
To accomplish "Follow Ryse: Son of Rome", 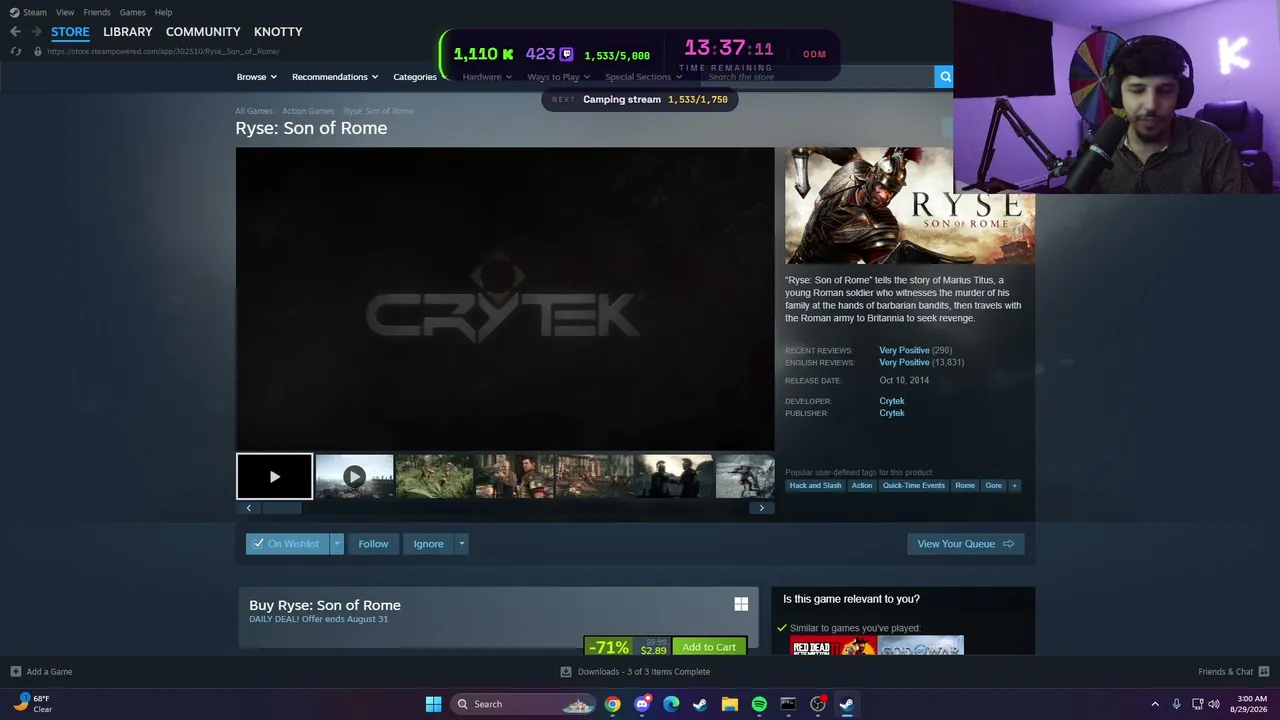I will pyautogui.click(x=373, y=544).
